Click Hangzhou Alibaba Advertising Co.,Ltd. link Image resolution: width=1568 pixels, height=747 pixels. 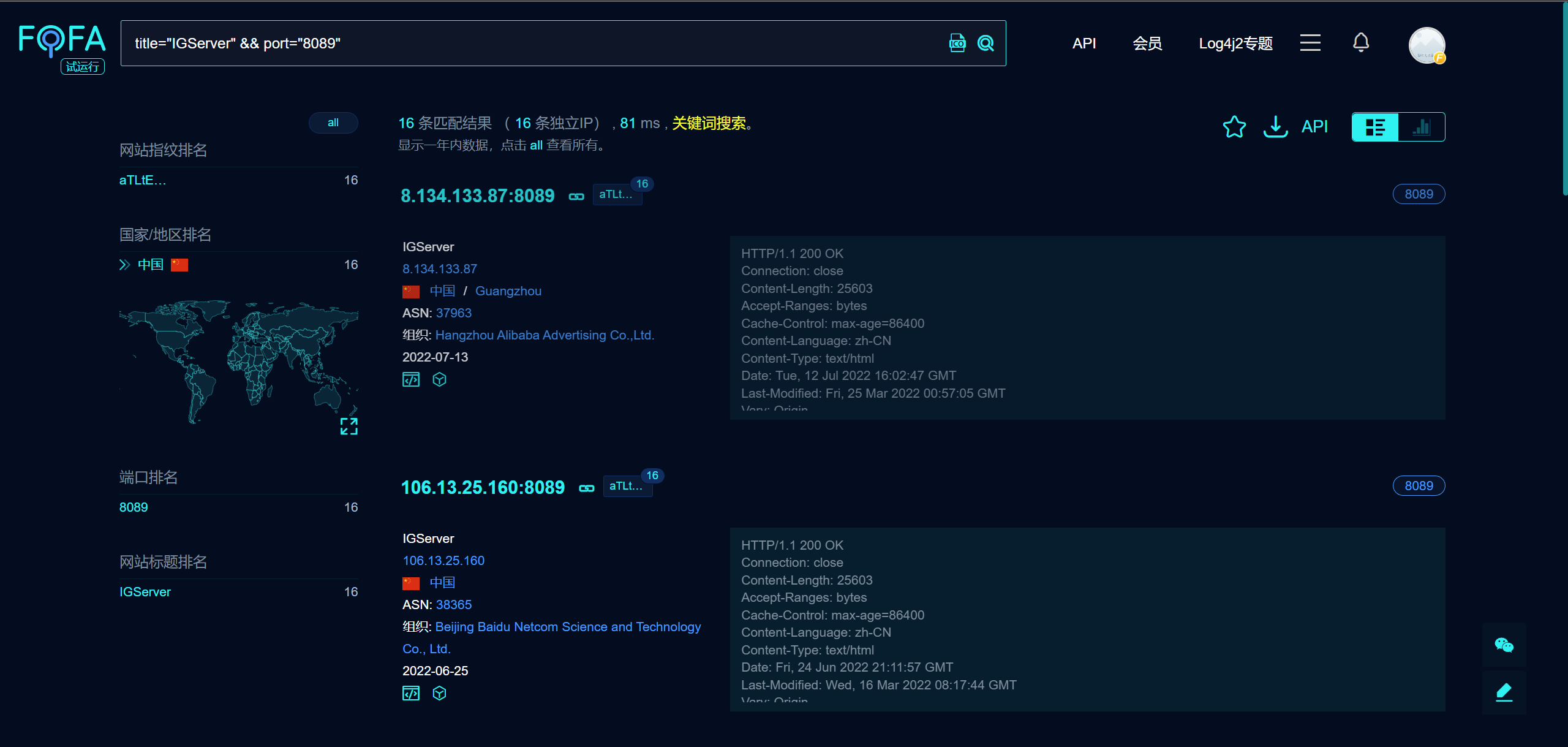[545, 335]
